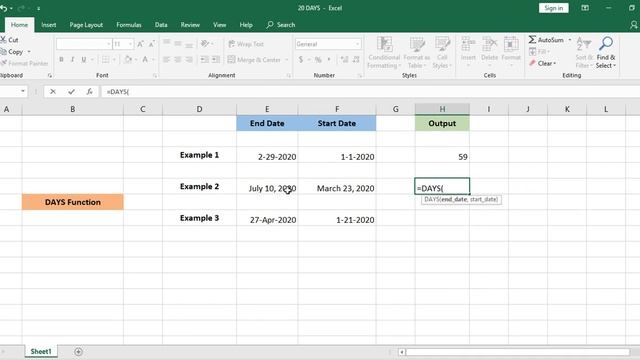
Task: Confirm formula with the checkmark icon
Action: 71,92
